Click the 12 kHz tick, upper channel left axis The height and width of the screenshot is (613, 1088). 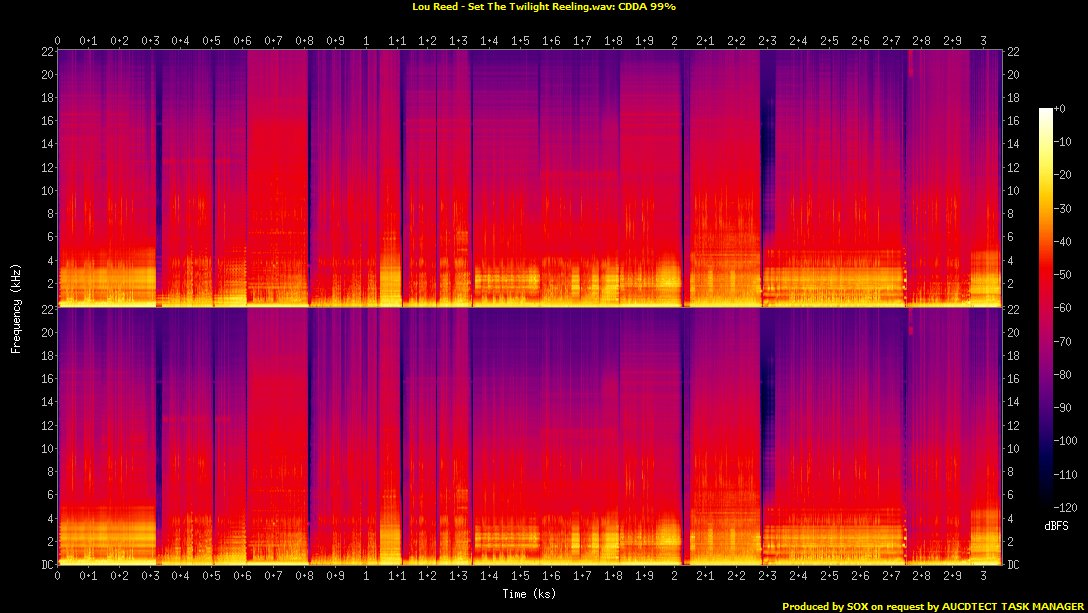[48, 167]
